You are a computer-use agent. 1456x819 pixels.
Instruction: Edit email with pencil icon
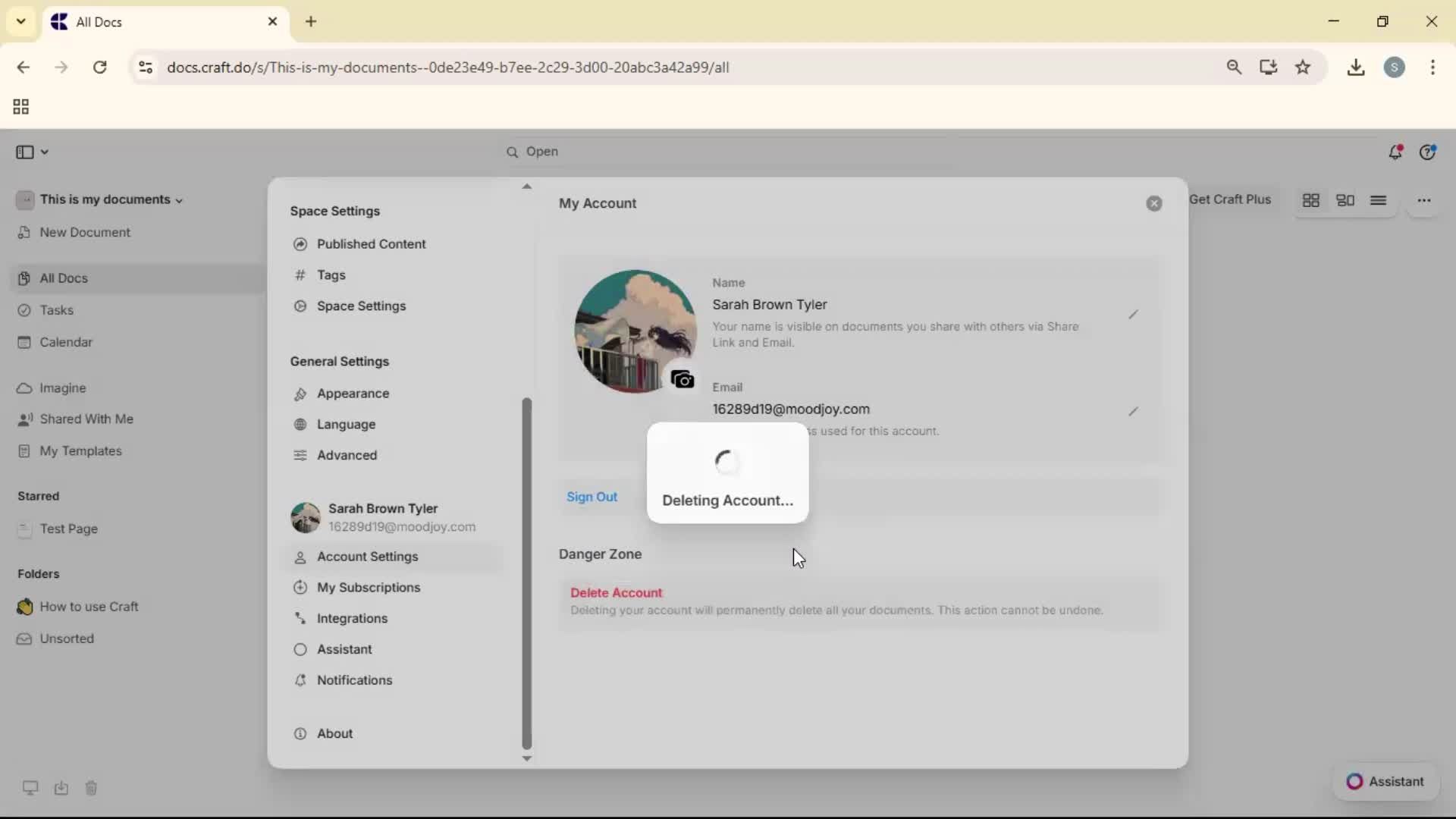pos(1133,412)
